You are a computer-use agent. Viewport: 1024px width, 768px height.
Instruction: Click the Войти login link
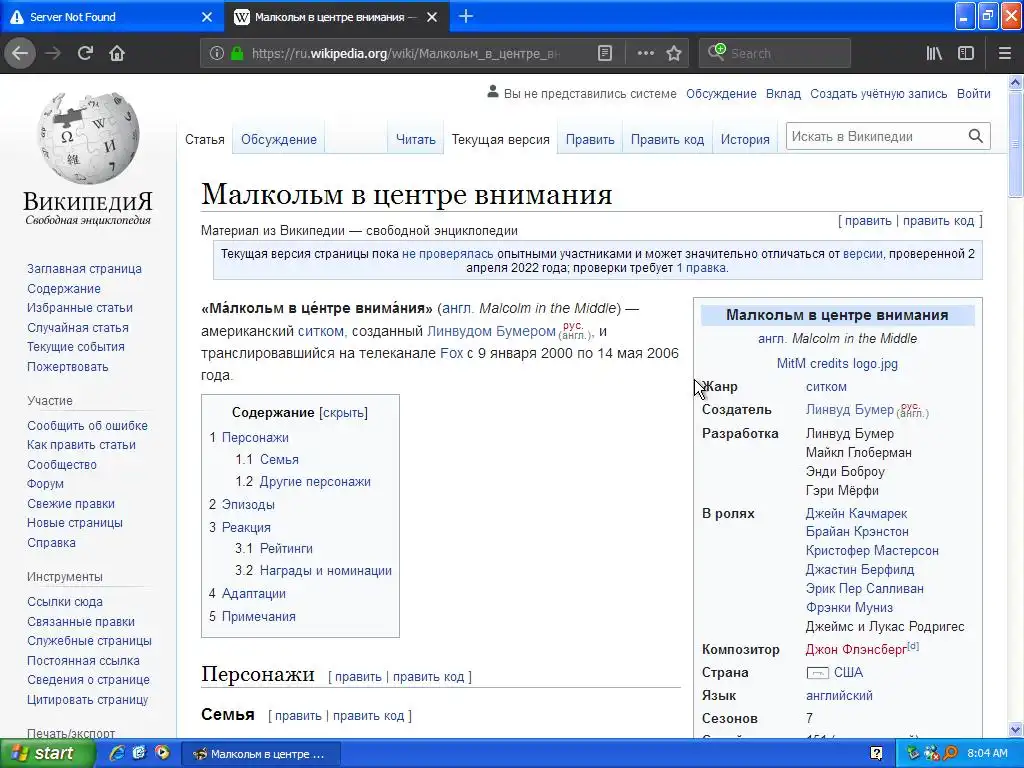(x=974, y=93)
